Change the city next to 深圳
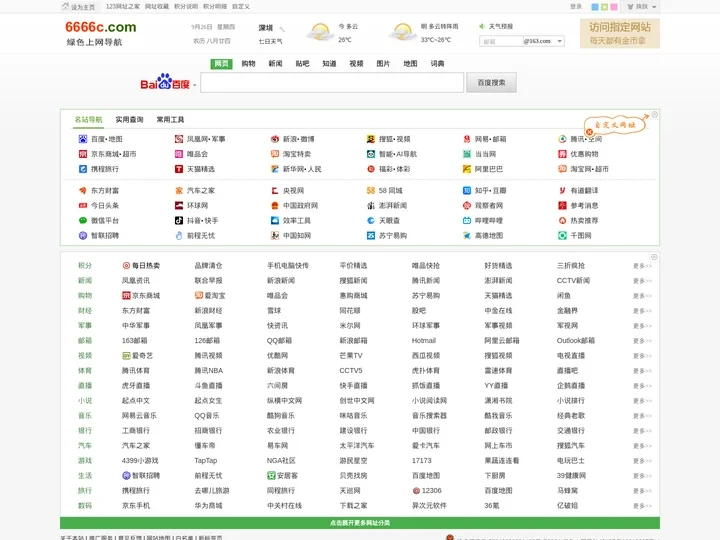Image resolution: width=720 pixels, height=540 pixels. 282,29
